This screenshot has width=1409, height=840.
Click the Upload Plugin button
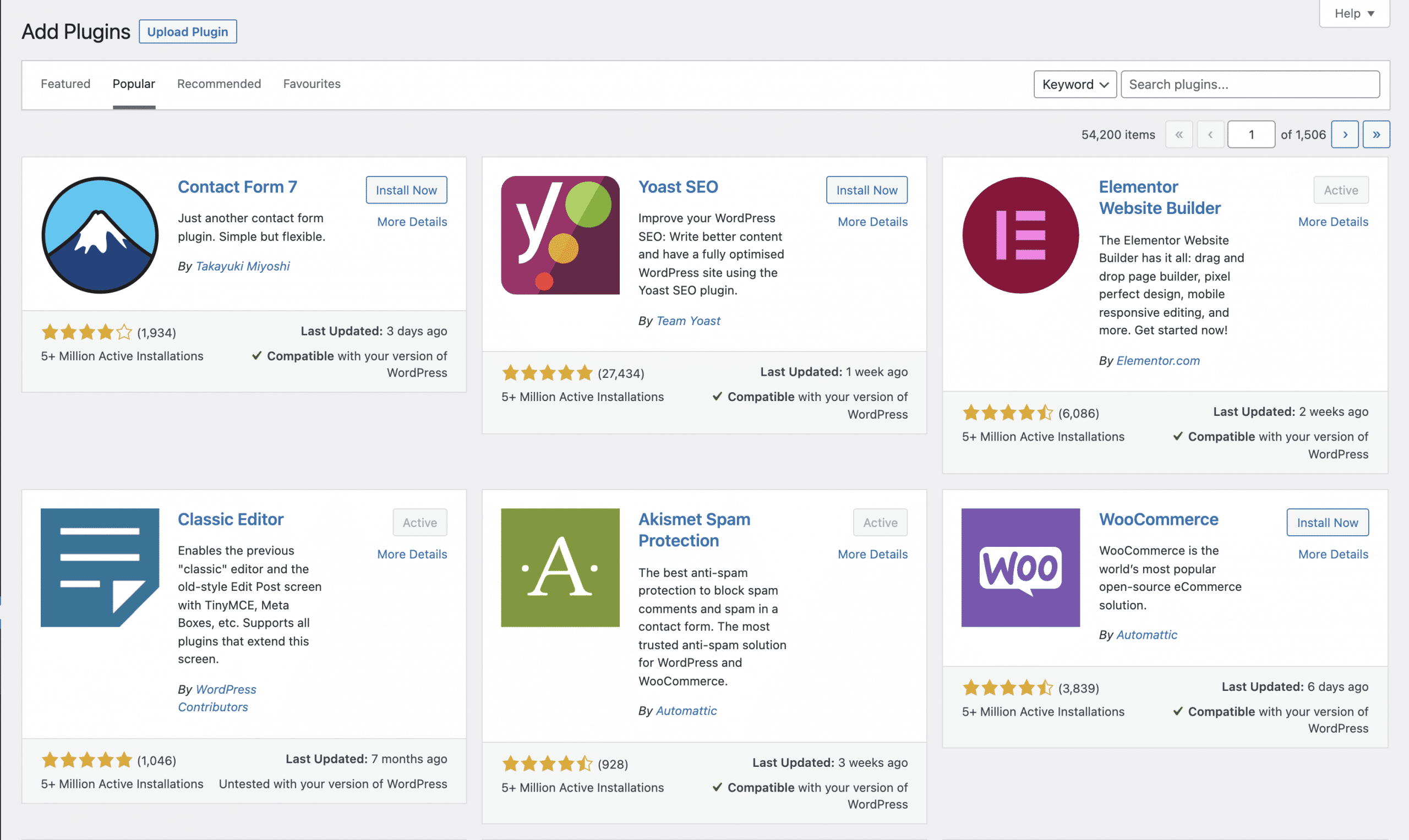tap(188, 32)
